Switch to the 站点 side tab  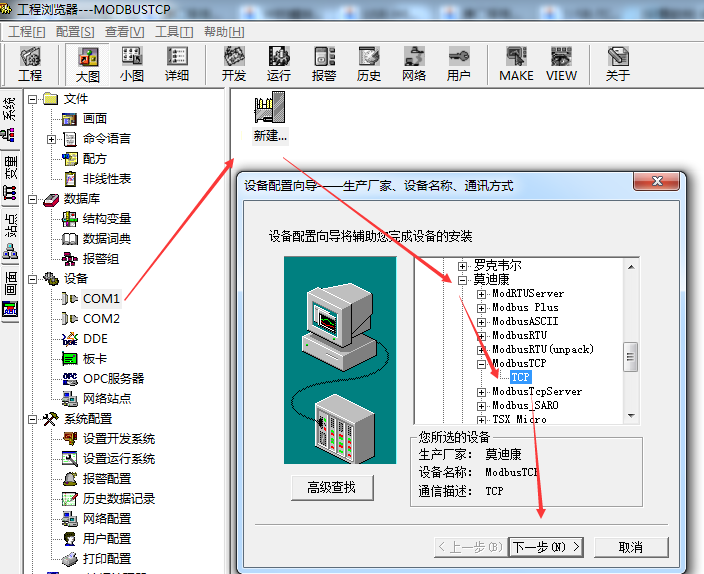coord(9,237)
